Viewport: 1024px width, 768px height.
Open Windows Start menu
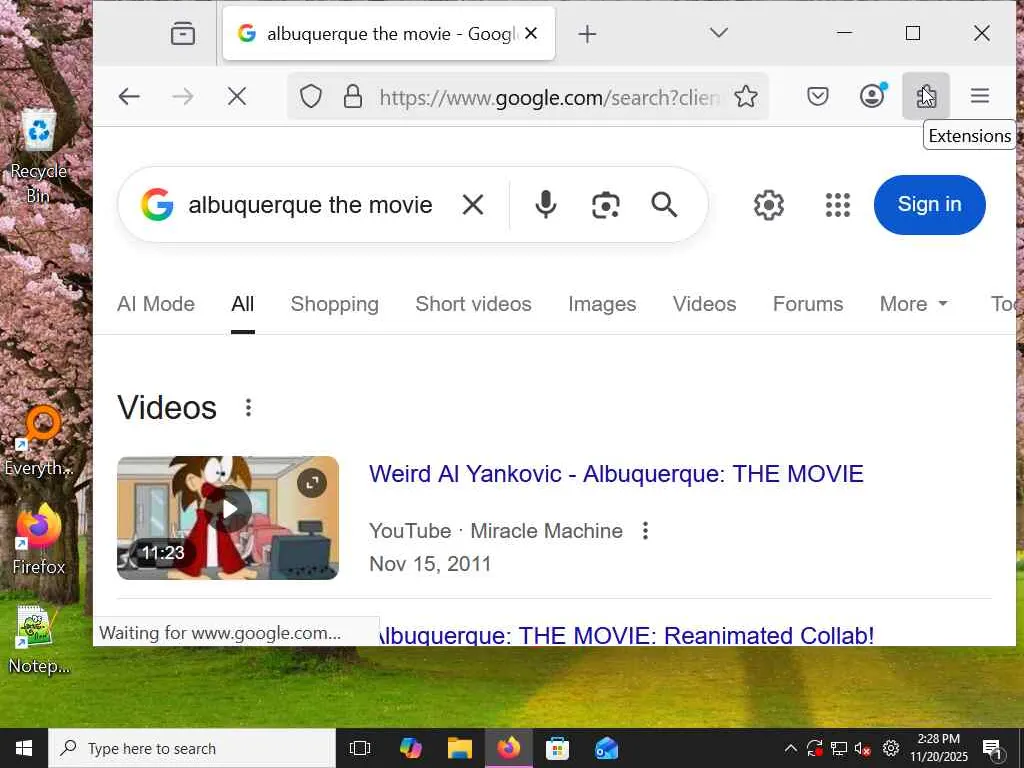coord(24,748)
